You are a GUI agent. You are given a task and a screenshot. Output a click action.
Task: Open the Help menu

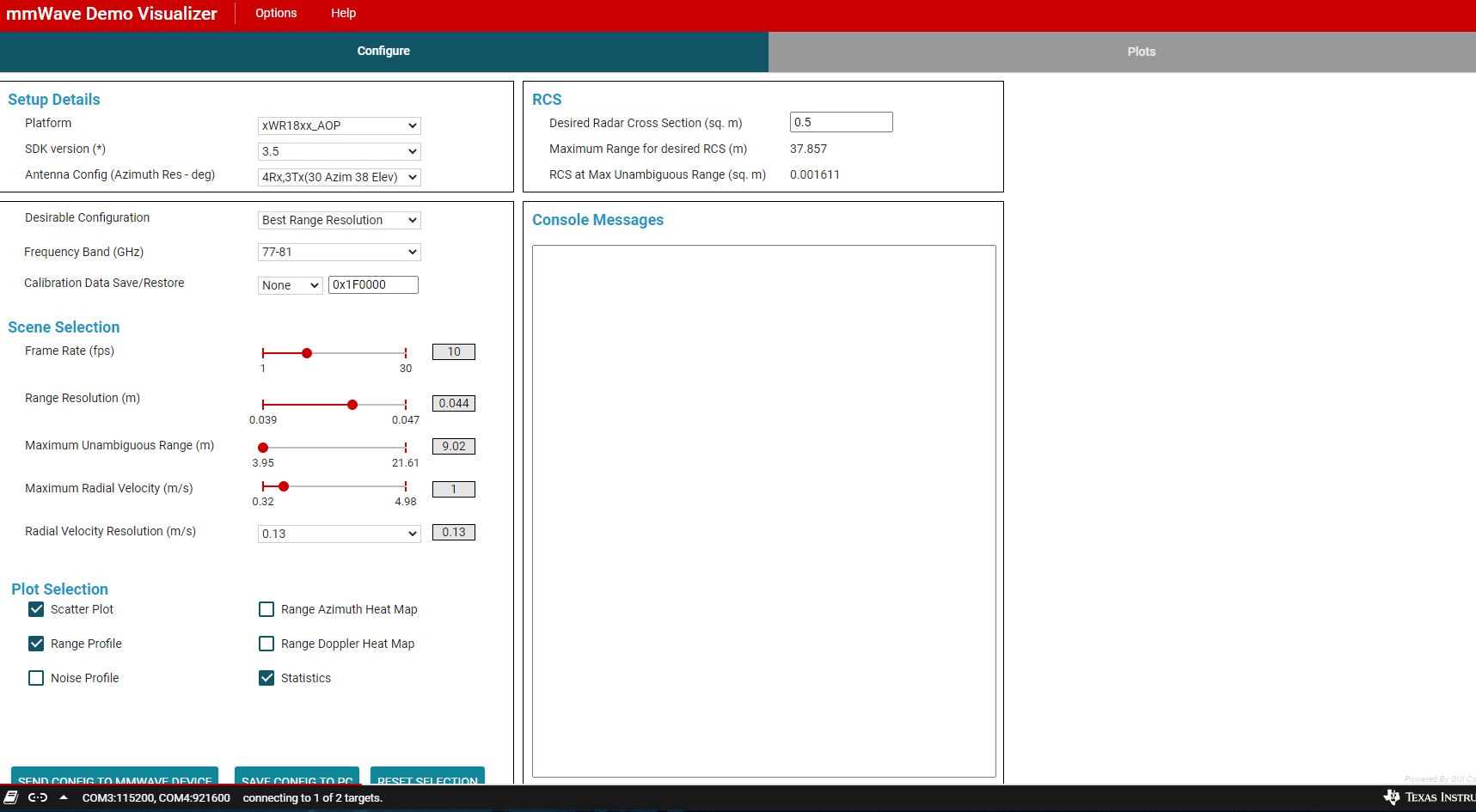pyautogui.click(x=343, y=13)
